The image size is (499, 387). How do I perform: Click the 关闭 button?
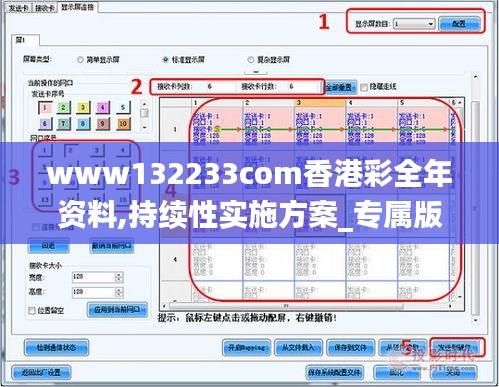pyautogui.click(x=453, y=372)
